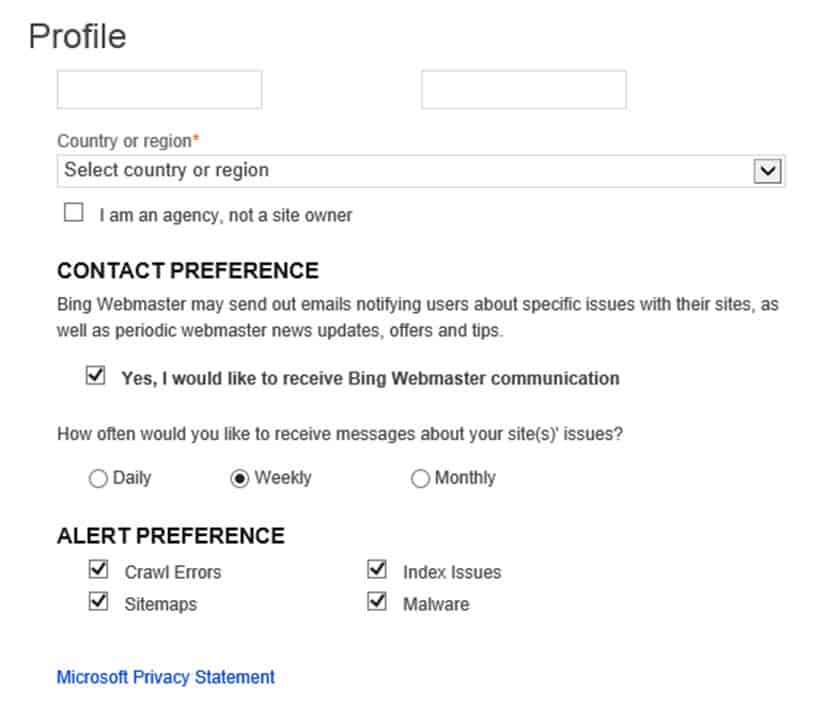Click the Crawl Errors label
The height and width of the screenshot is (714, 834).
tap(173, 572)
